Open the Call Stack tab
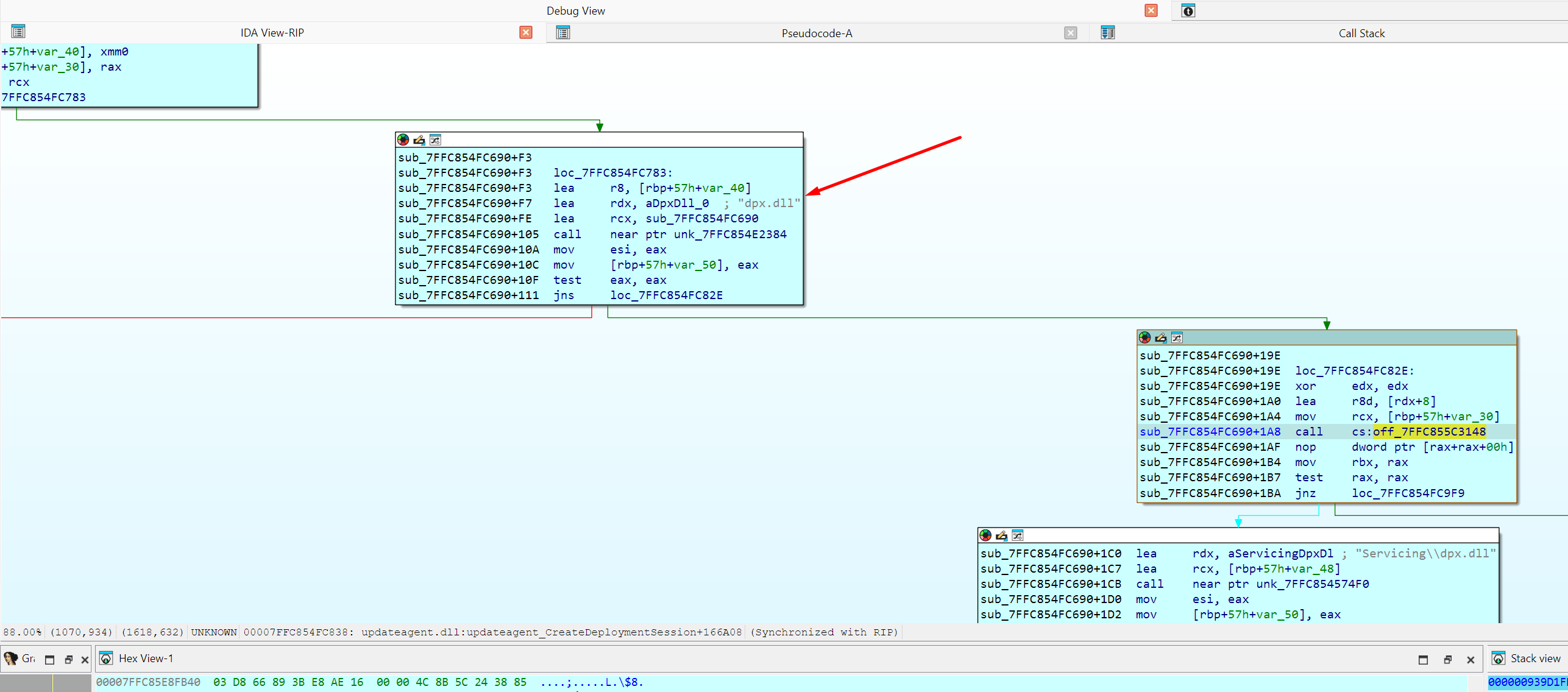The width and height of the screenshot is (1568, 692). 1361,34
